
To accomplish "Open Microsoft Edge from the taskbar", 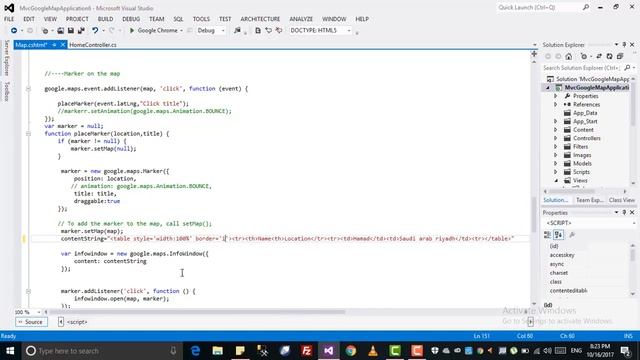I will click(x=196, y=351).
